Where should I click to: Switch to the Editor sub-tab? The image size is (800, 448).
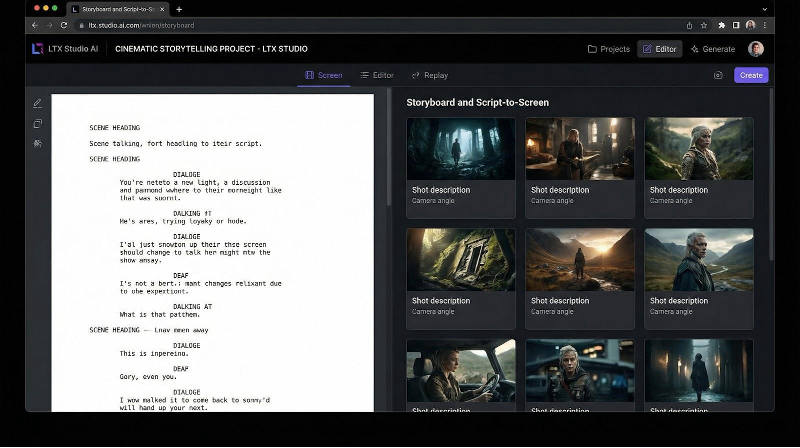tap(376, 75)
